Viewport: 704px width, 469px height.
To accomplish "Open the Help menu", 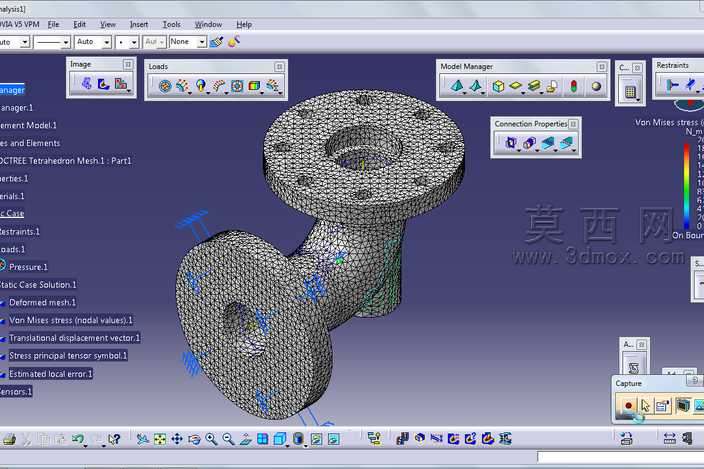I will pos(244,24).
